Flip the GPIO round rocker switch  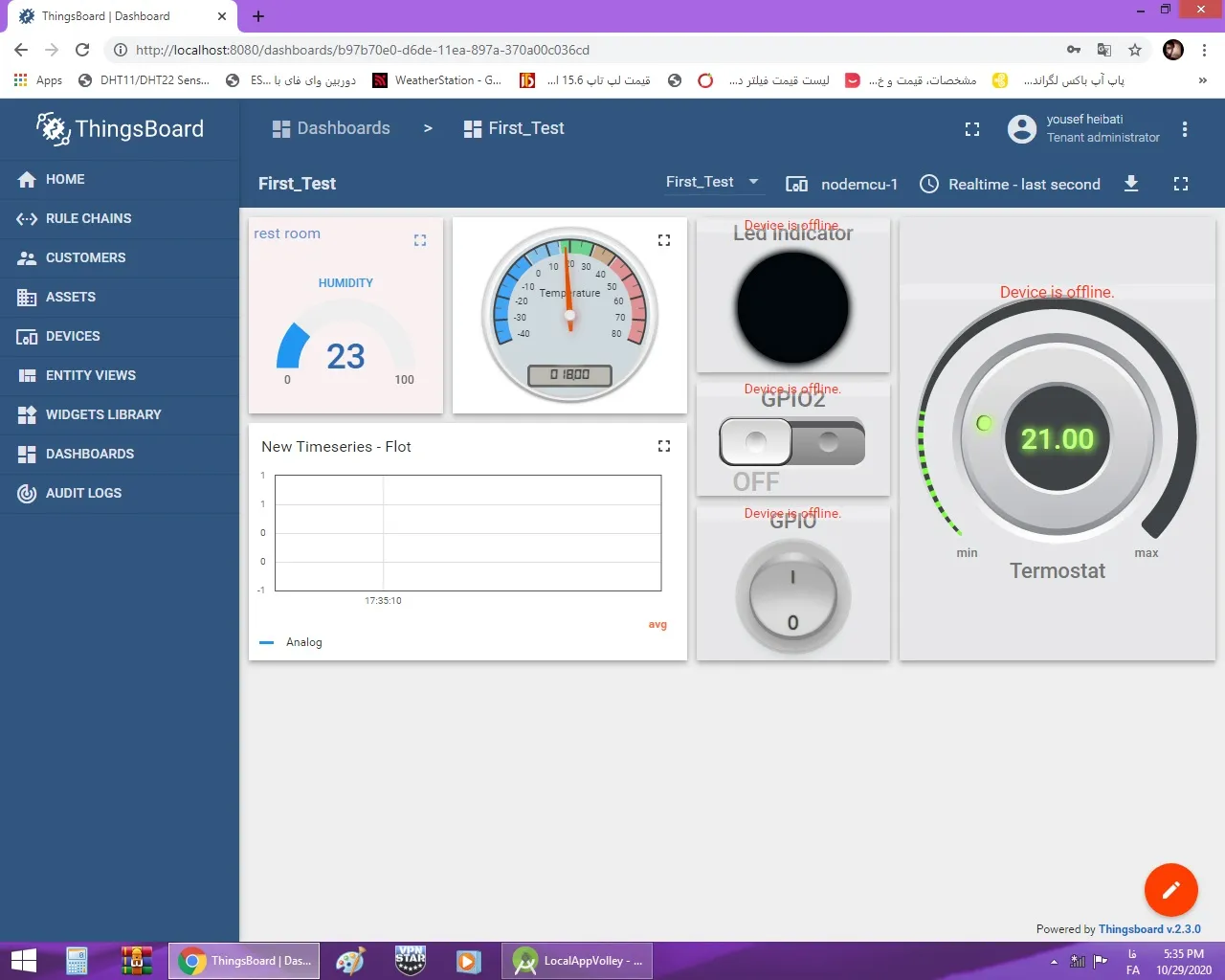pos(792,598)
